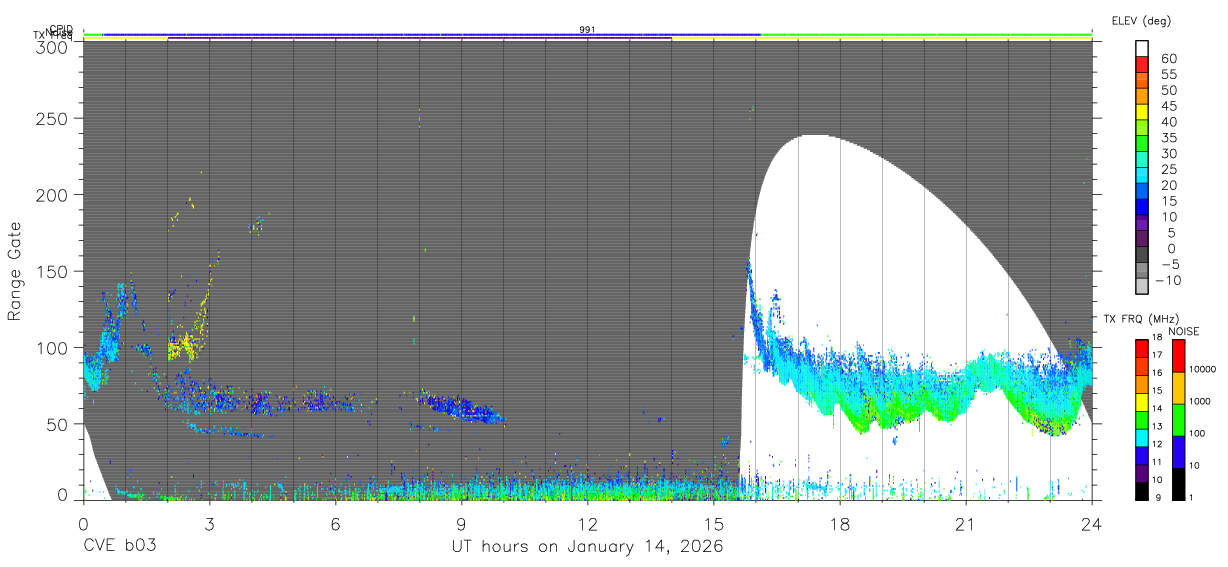Click the 991 CPID value above plot
The image size is (1228, 567).
(588, 30)
